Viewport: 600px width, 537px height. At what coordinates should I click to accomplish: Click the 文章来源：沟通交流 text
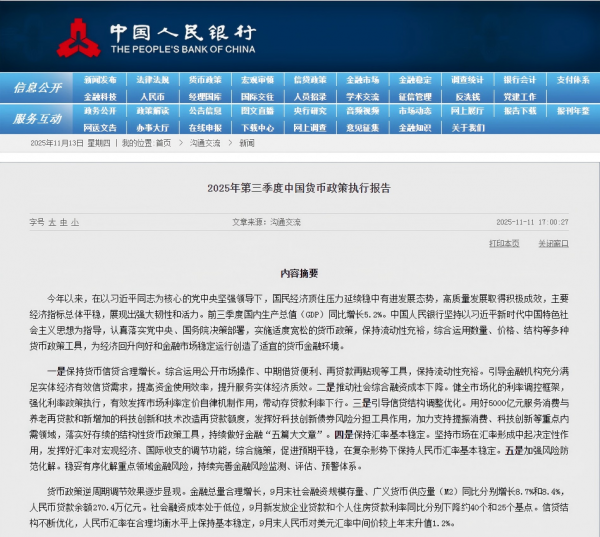[x=266, y=222]
